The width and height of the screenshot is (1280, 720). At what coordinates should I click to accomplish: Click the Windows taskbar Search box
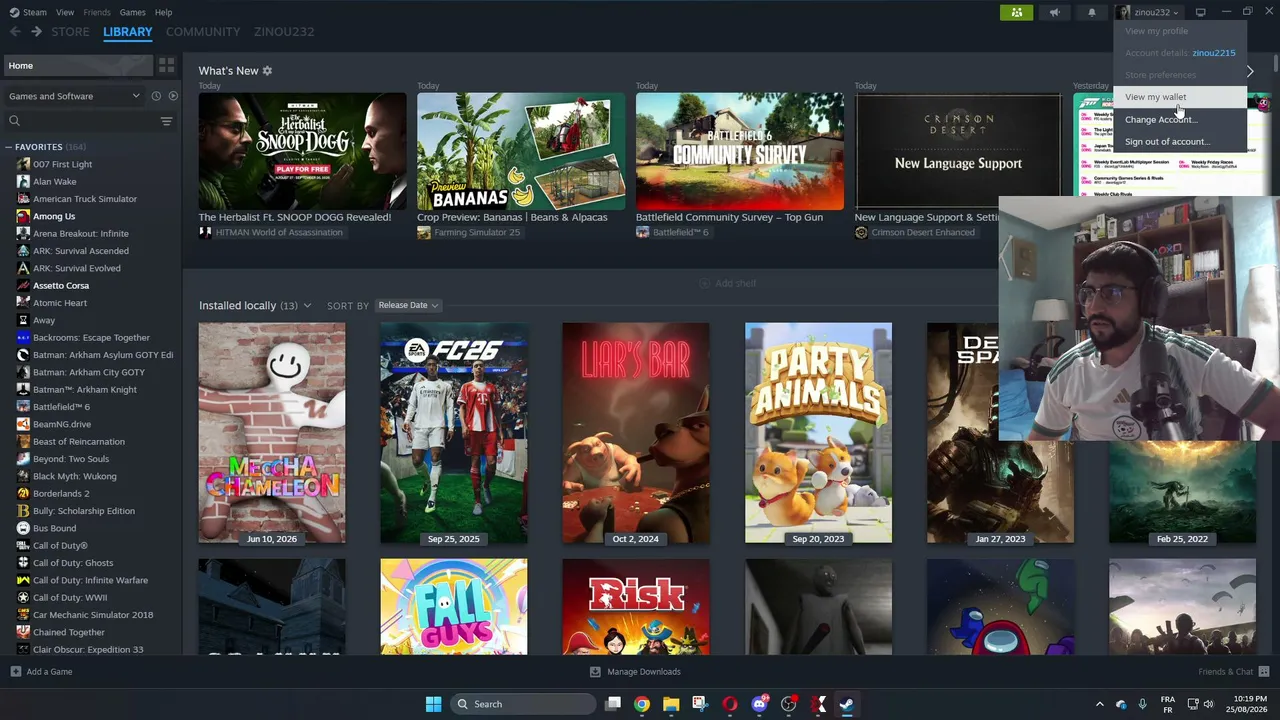coord(523,704)
